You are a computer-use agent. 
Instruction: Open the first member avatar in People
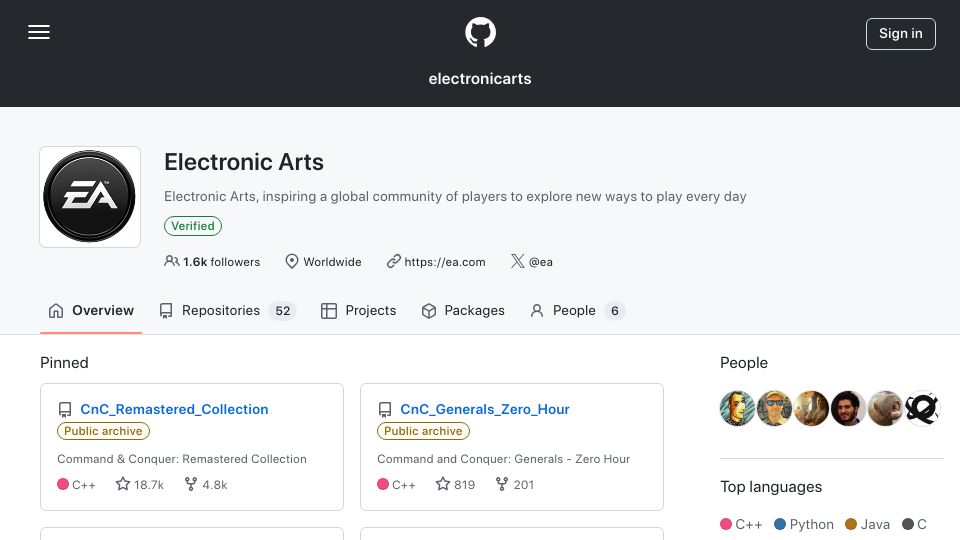click(x=738, y=408)
